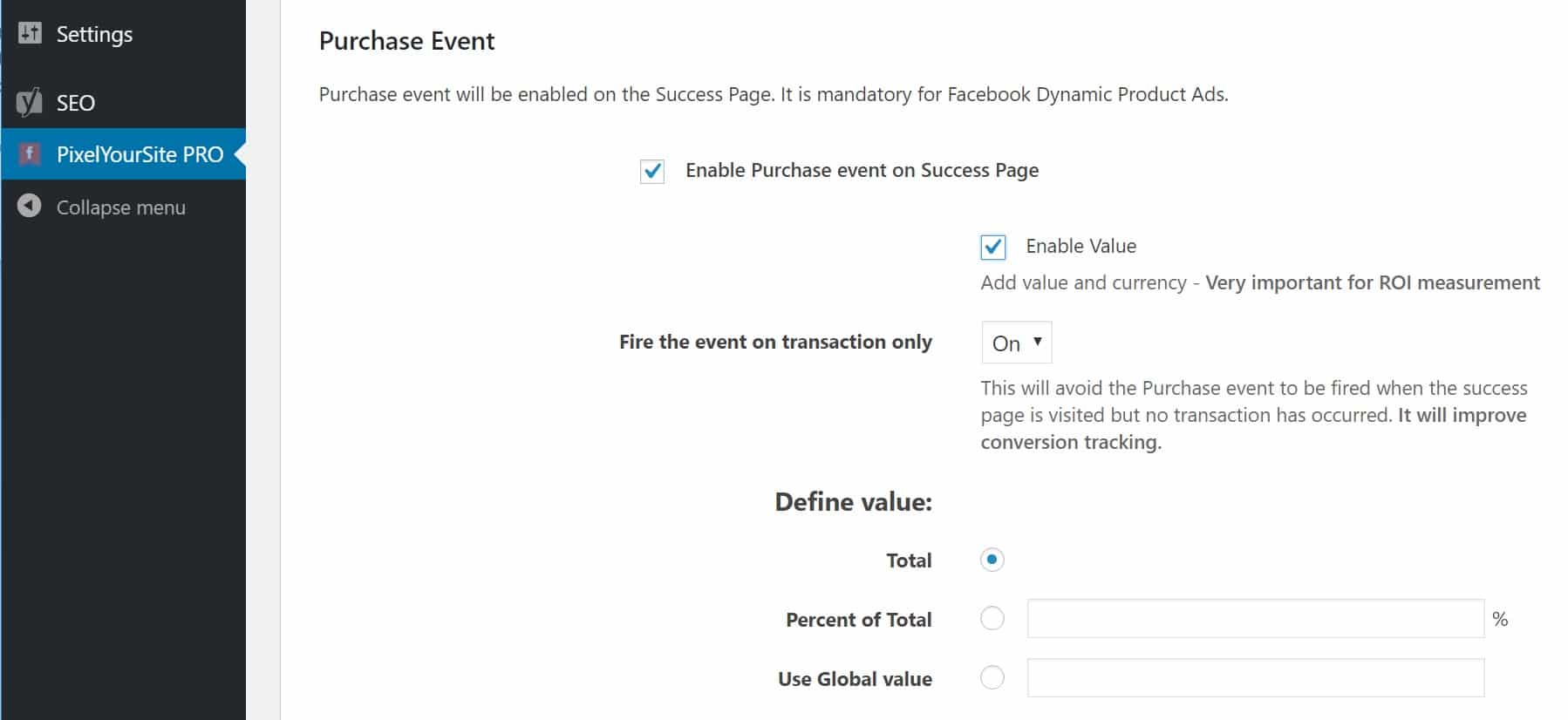Click the Enable Purchase event label text

(862, 171)
